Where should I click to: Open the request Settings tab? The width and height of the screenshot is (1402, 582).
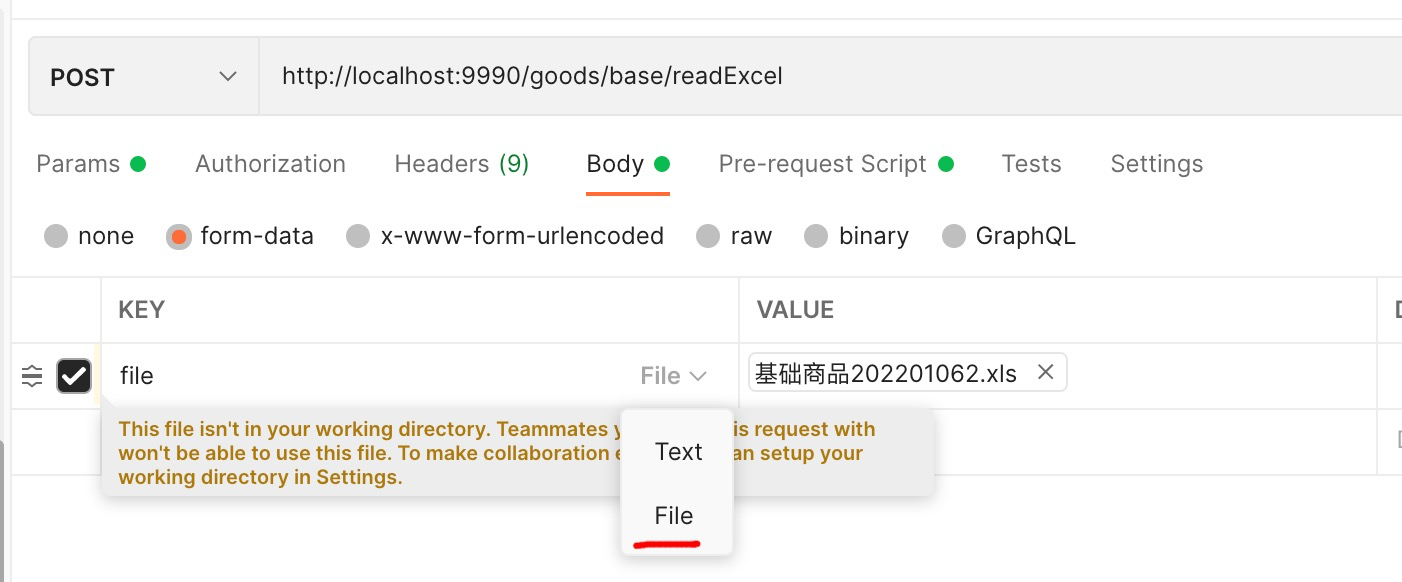[1156, 163]
